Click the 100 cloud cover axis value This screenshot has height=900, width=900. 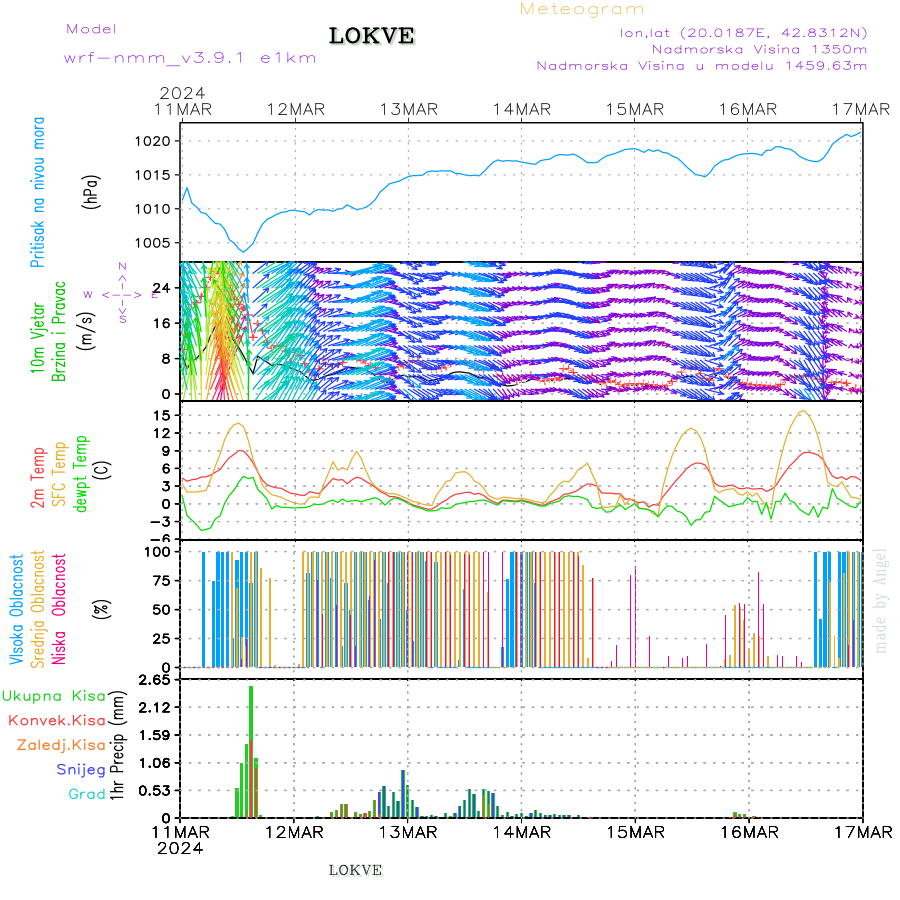[157, 552]
